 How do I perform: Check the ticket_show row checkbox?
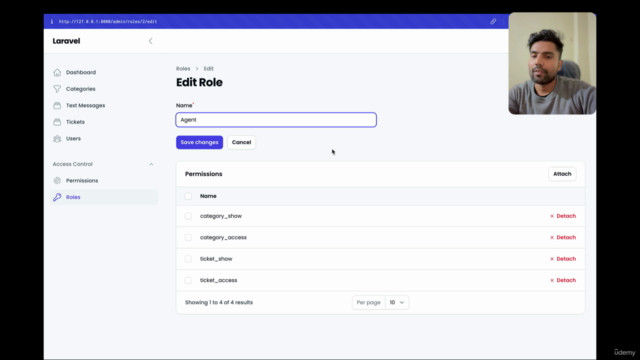188,259
